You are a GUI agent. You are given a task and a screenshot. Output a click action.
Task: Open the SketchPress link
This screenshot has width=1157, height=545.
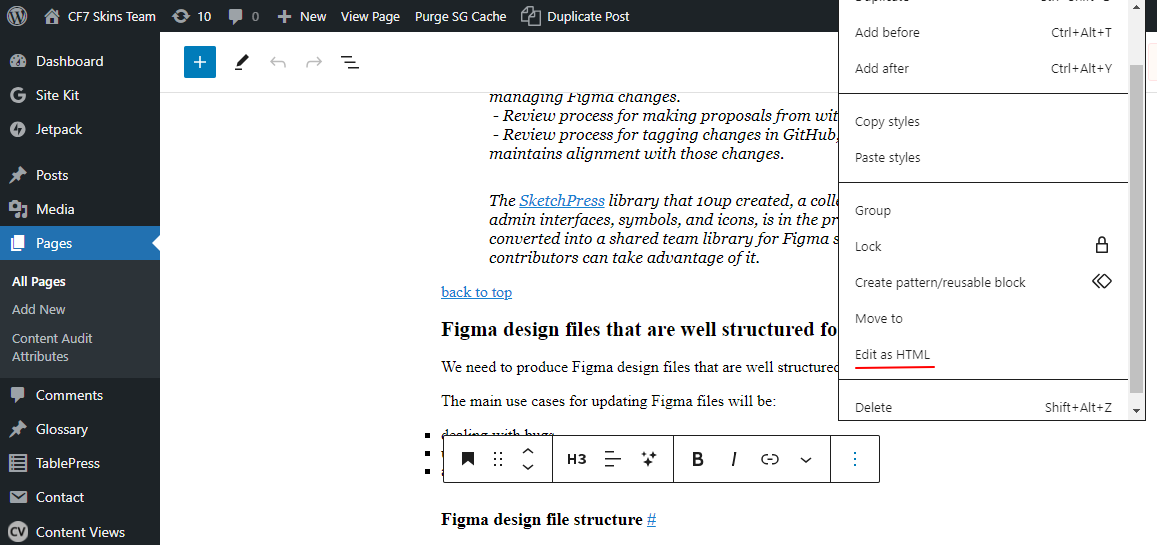[561, 200]
